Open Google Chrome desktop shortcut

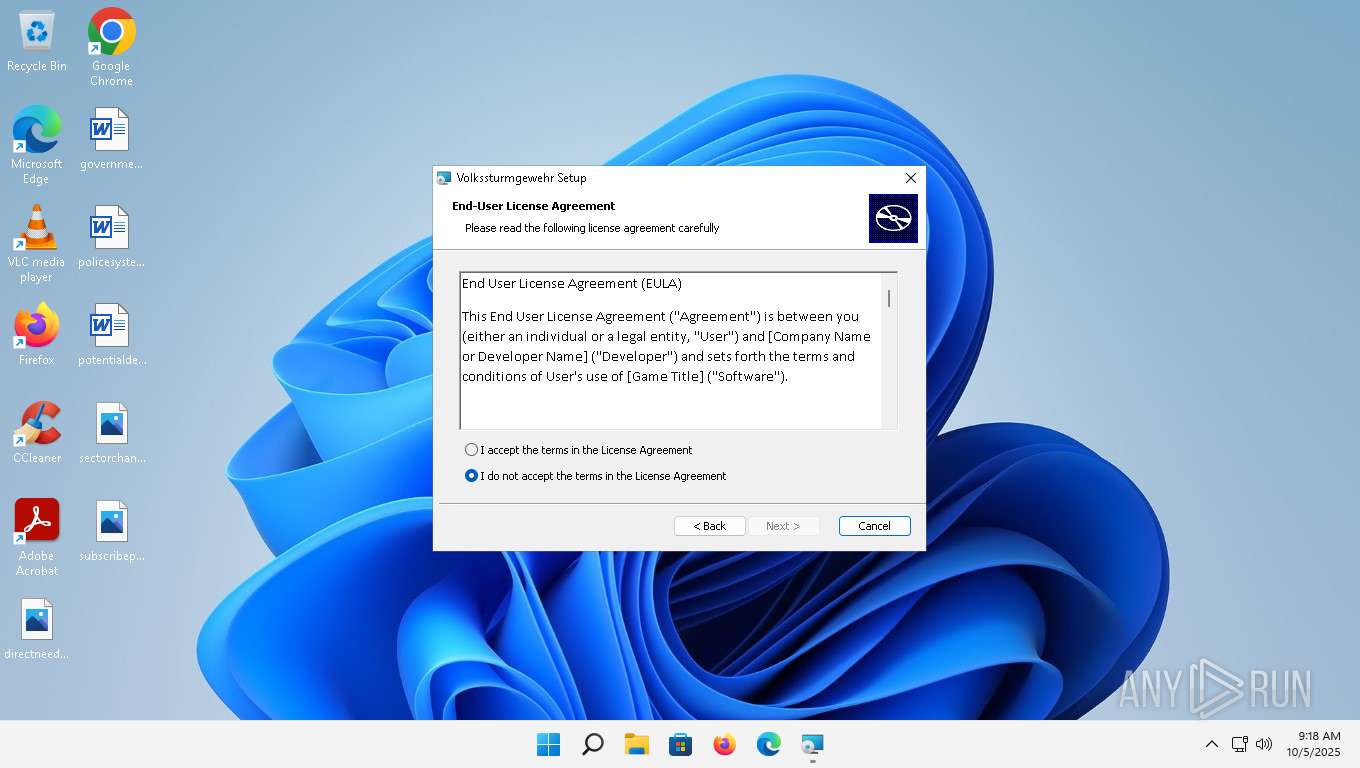111,47
